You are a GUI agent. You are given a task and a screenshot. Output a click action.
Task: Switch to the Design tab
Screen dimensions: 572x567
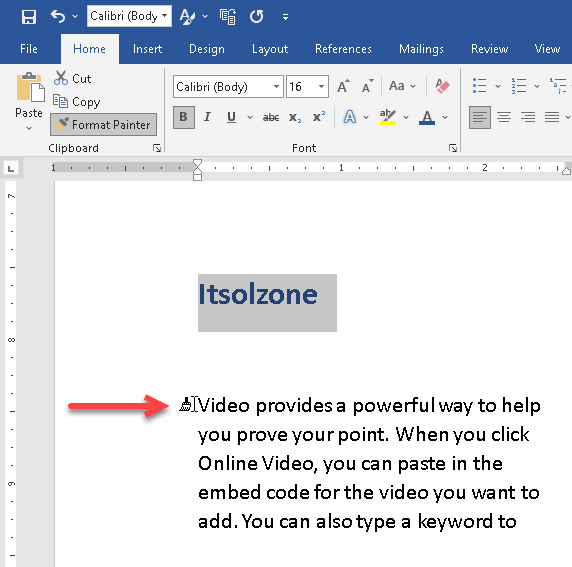[207, 49]
